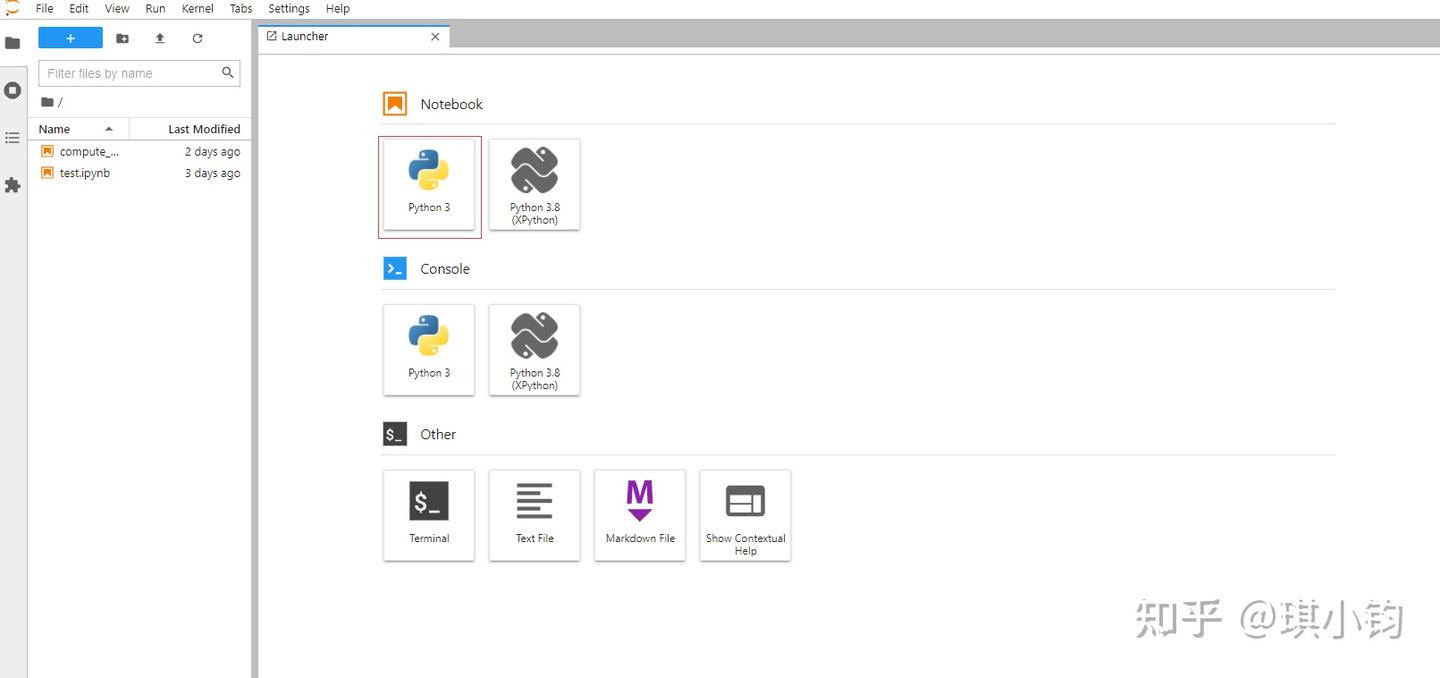
Task: Create a new Markdown File
Action: tap(640, 515)
